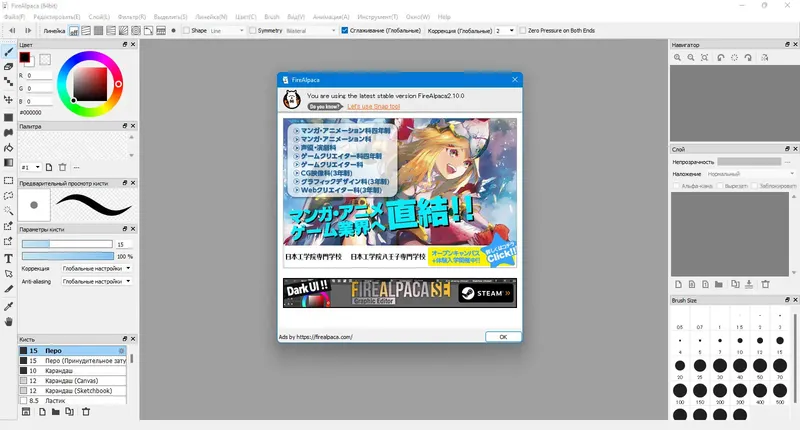This screenshot has height=430, width=800.
Task: Select the Text tool
Action: coord(9,259)
